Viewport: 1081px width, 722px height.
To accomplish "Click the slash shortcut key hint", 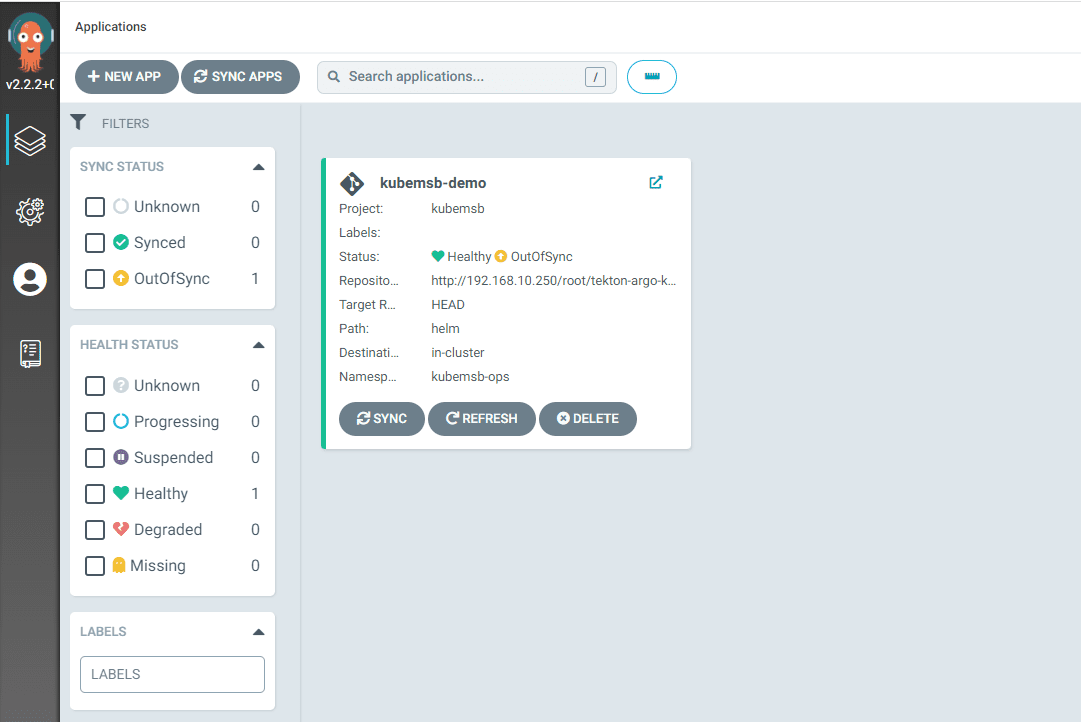I will 596,77.
